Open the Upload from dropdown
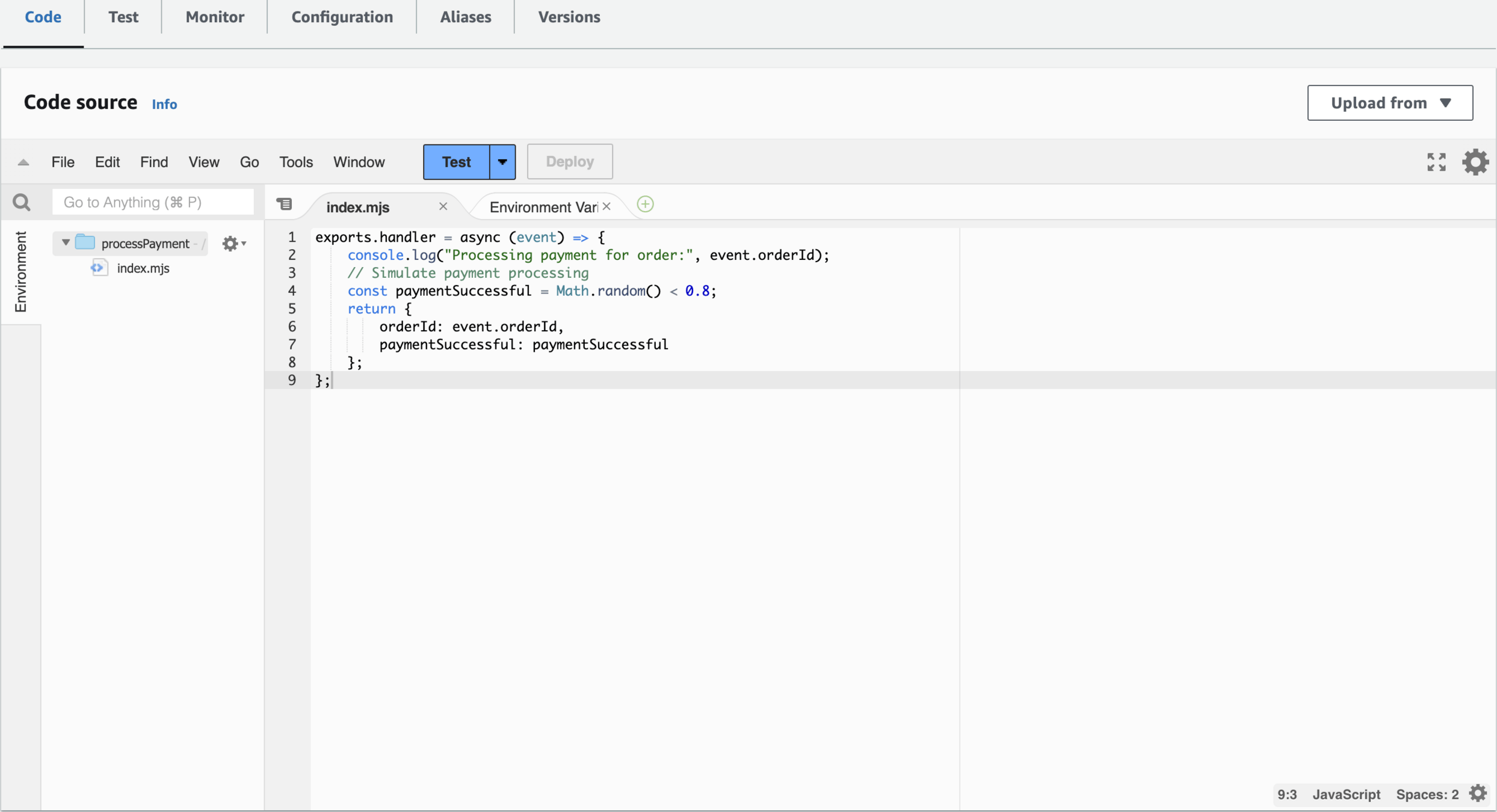The image size is (1497, 812). 1390,103
